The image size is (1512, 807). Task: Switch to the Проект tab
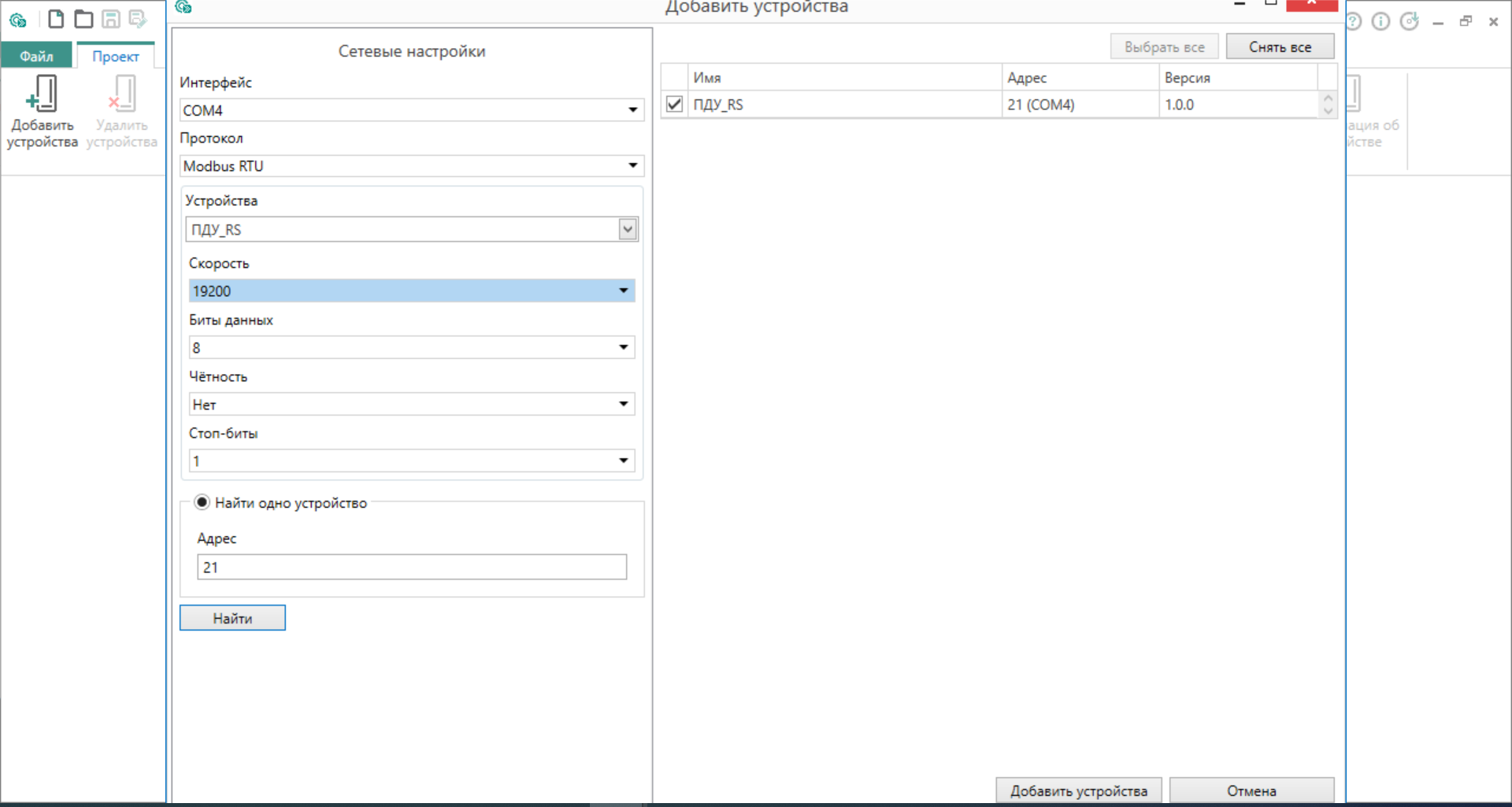pyautogui.click(x=115, y=56)
